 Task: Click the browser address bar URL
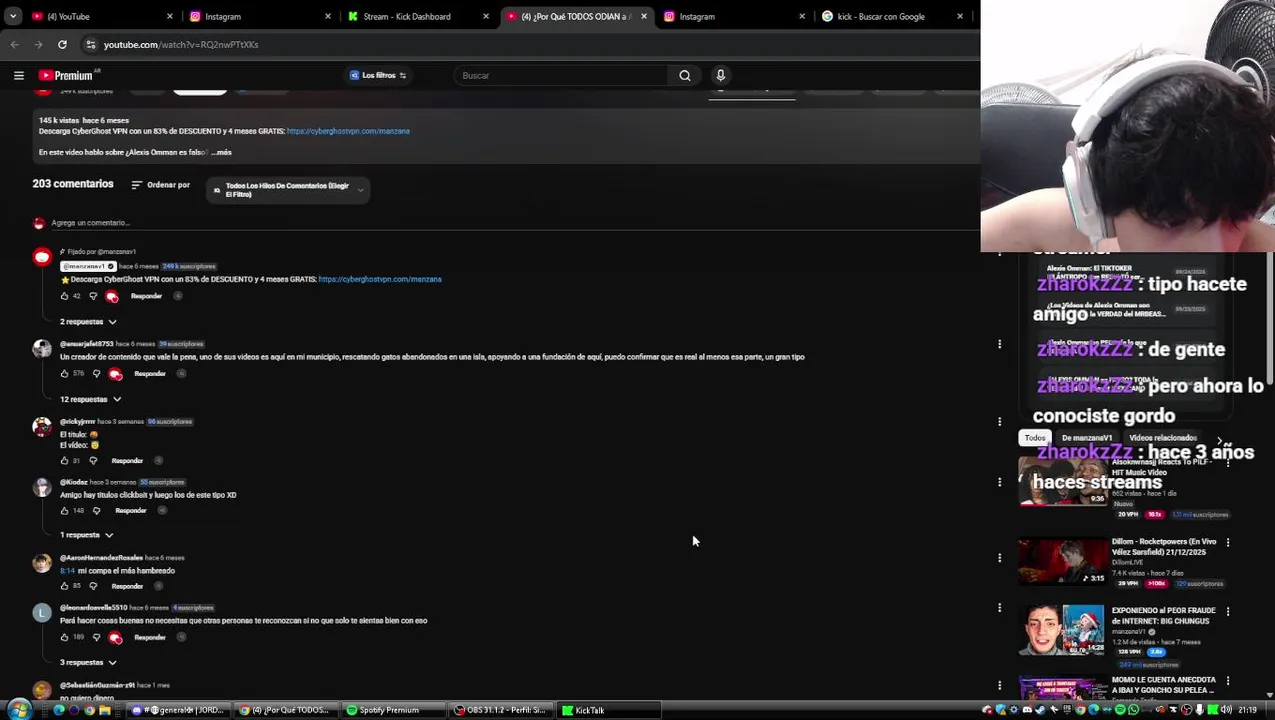(x=181, y=44)
